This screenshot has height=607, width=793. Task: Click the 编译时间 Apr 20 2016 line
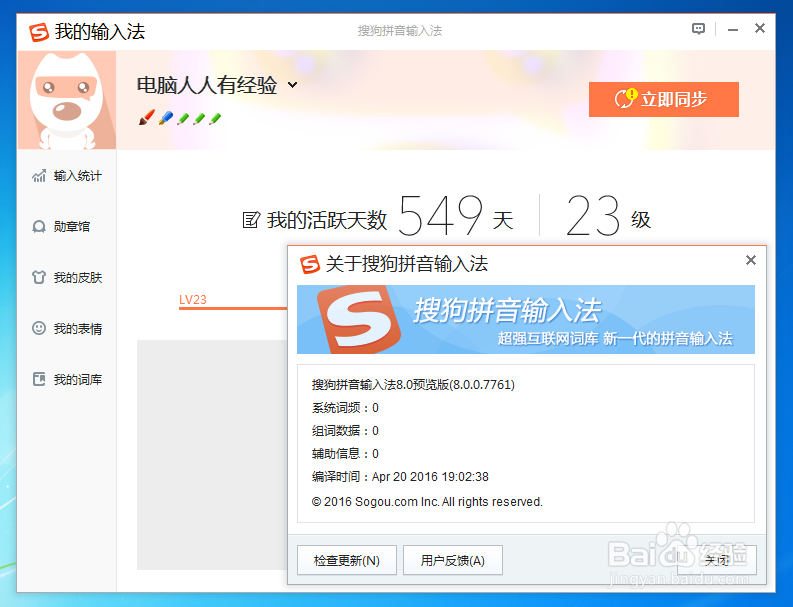tap(400, 476)
